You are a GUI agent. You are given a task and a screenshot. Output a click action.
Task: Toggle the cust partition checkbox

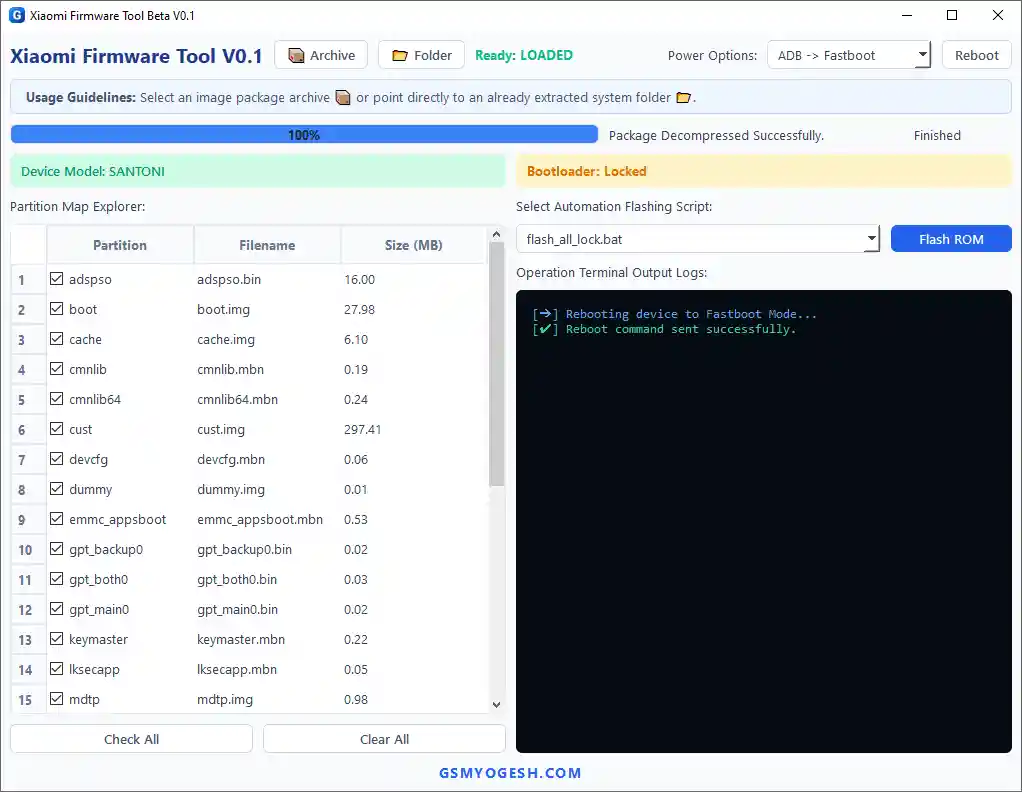point(57,428)
